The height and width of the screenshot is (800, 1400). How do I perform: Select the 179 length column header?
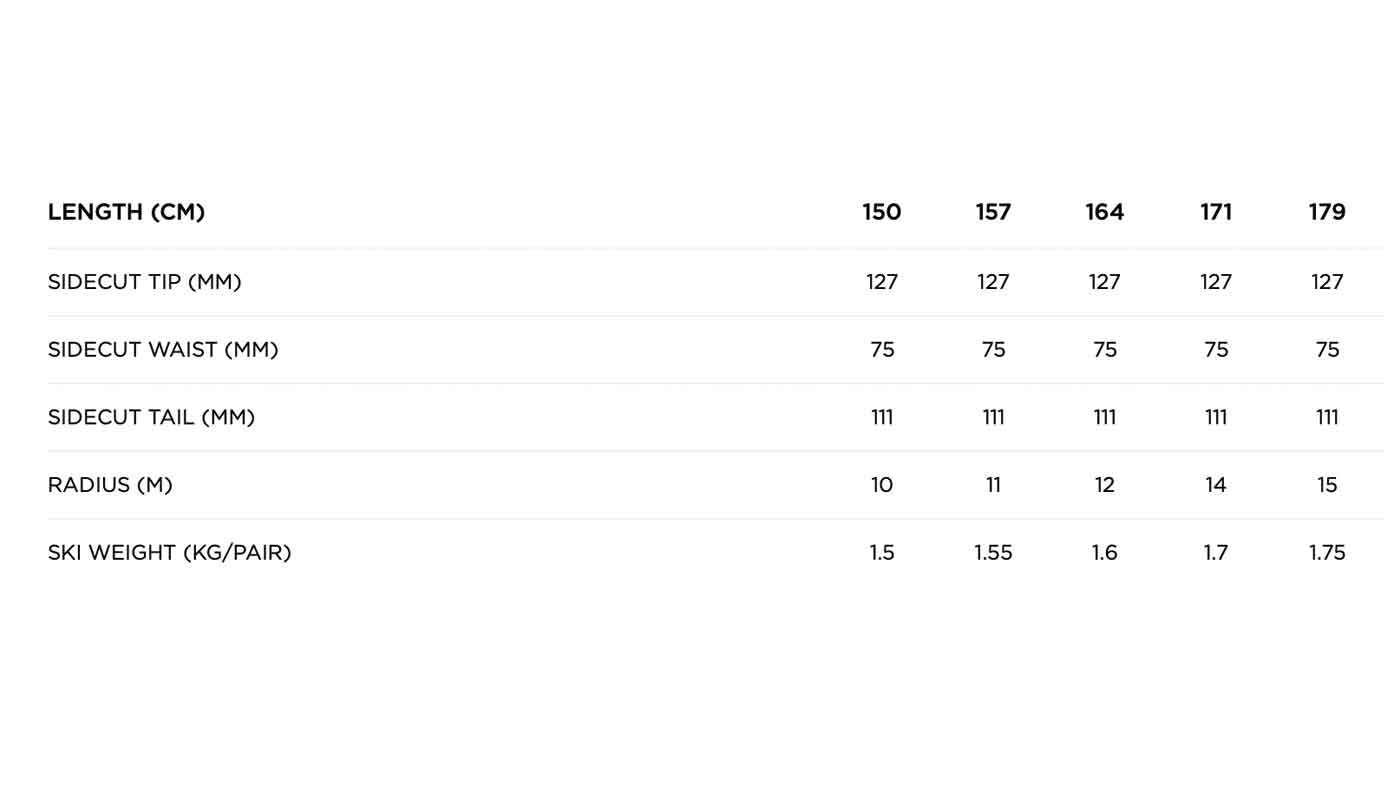(1327, 212)
